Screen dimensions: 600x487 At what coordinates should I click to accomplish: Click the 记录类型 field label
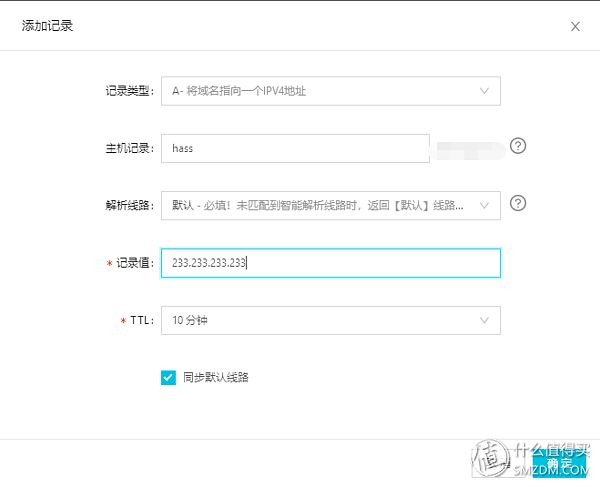[129, 91]
